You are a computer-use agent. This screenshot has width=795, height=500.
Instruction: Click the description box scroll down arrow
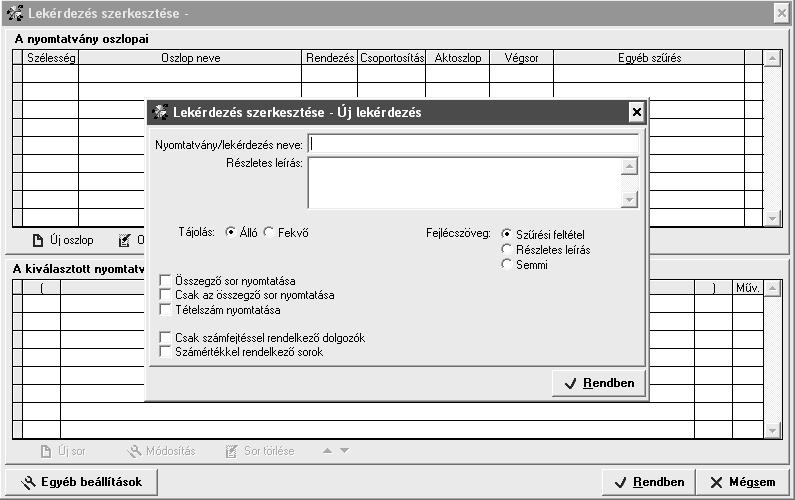[x=629, y=200]
